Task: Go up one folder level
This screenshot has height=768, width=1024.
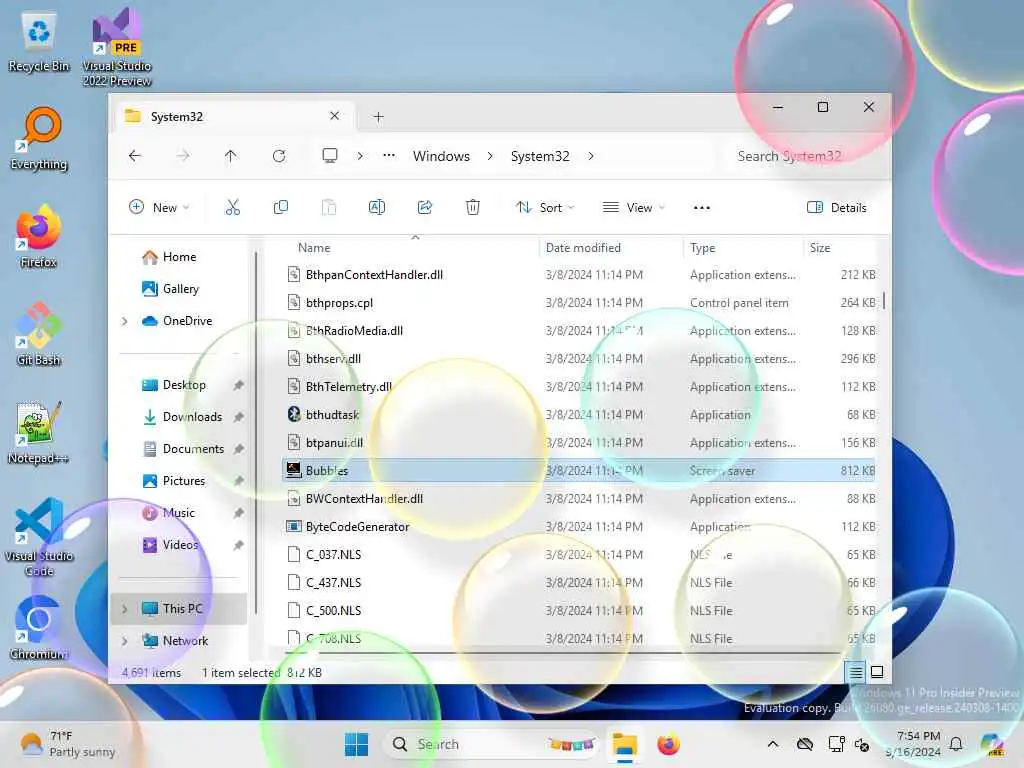Action: point(231,156)
